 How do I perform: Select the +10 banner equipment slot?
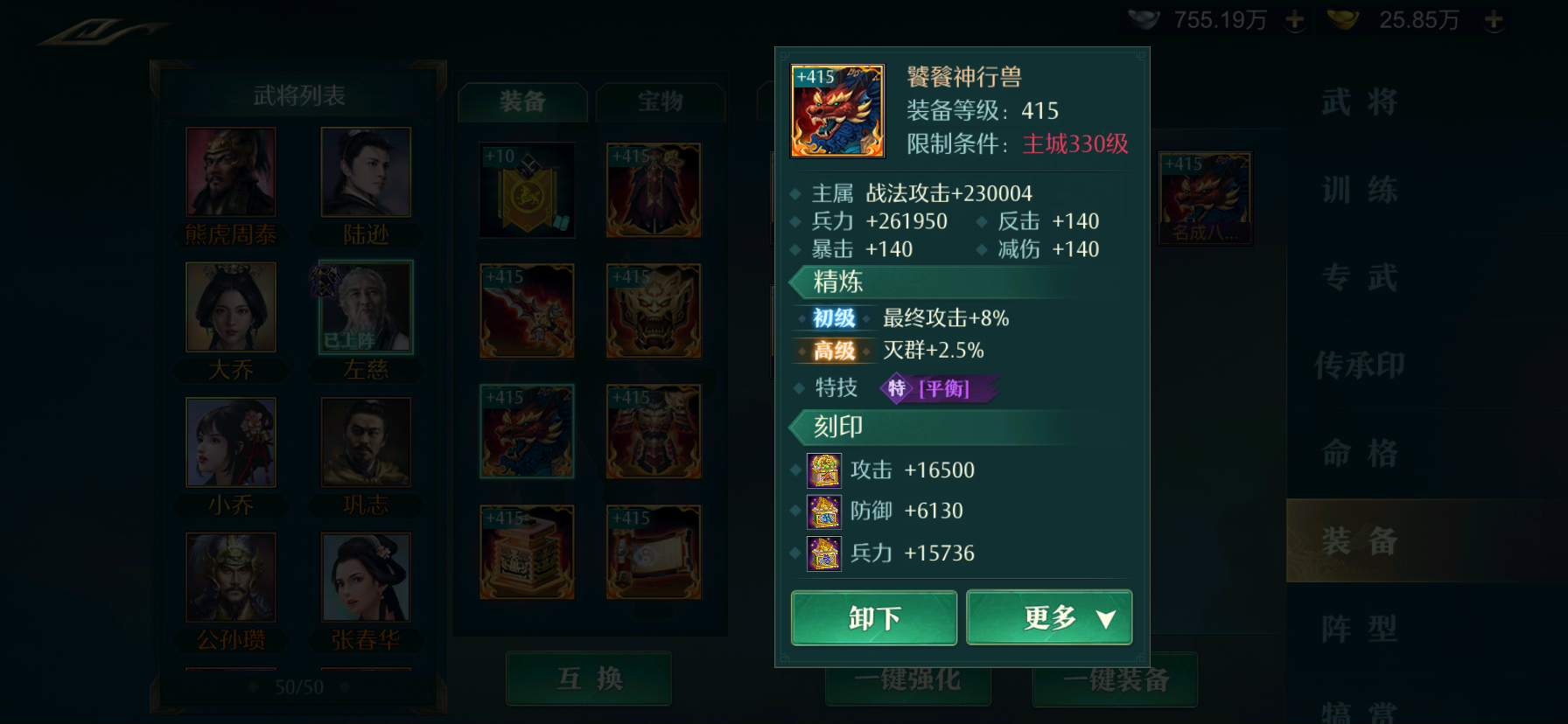pyautogui.click(x=527, y=190)
